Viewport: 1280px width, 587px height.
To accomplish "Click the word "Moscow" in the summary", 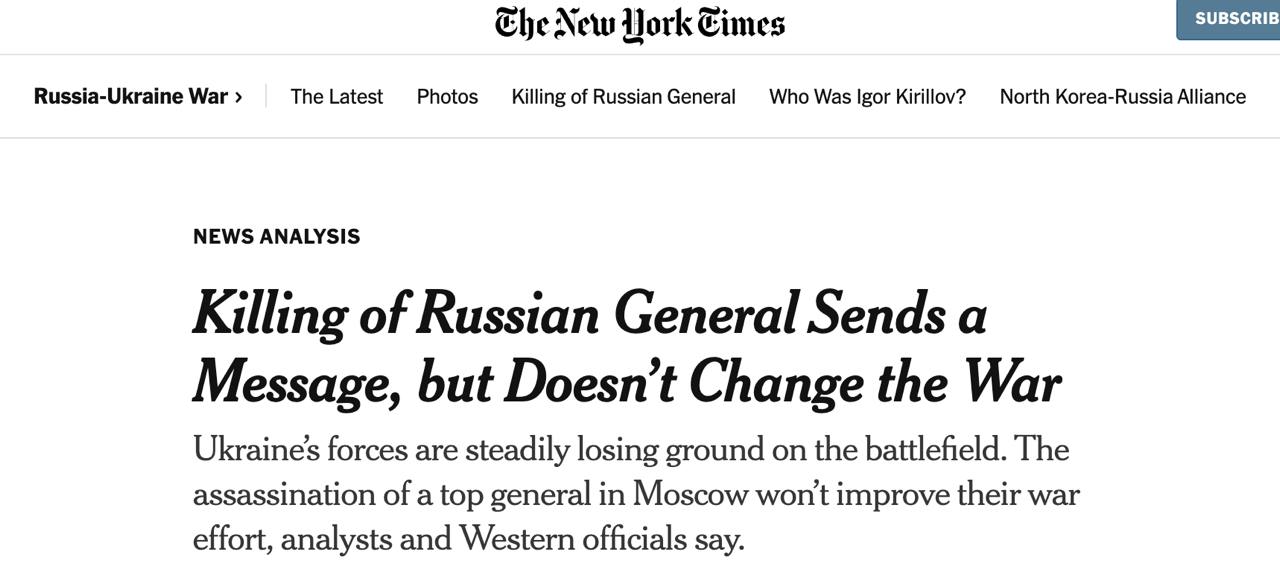I will click(690, 495).
